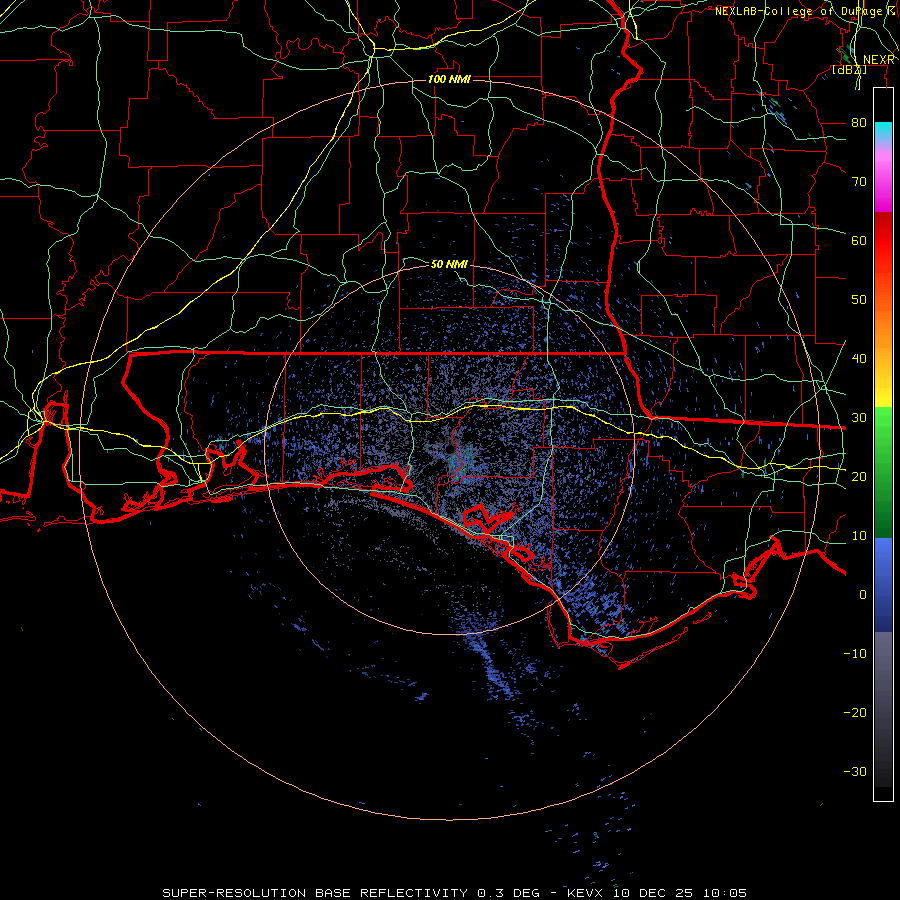
Task: Click the 50 value on reflectivity scale
Action: (859, 300)
